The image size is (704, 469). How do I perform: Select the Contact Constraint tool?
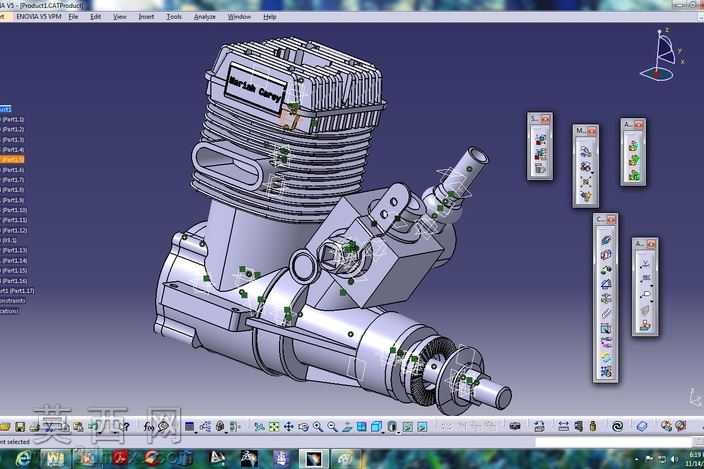point(606,255)
